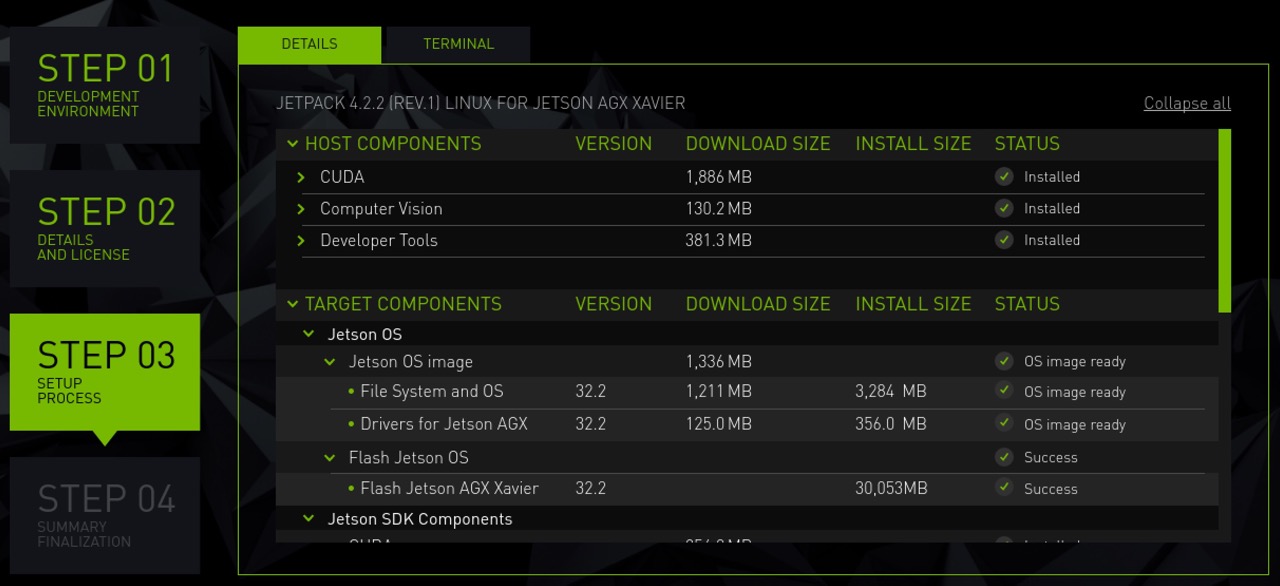Click Flash Jetson AGX Xavier success checkmark
1280x586 pixels.
[1004, 488]
